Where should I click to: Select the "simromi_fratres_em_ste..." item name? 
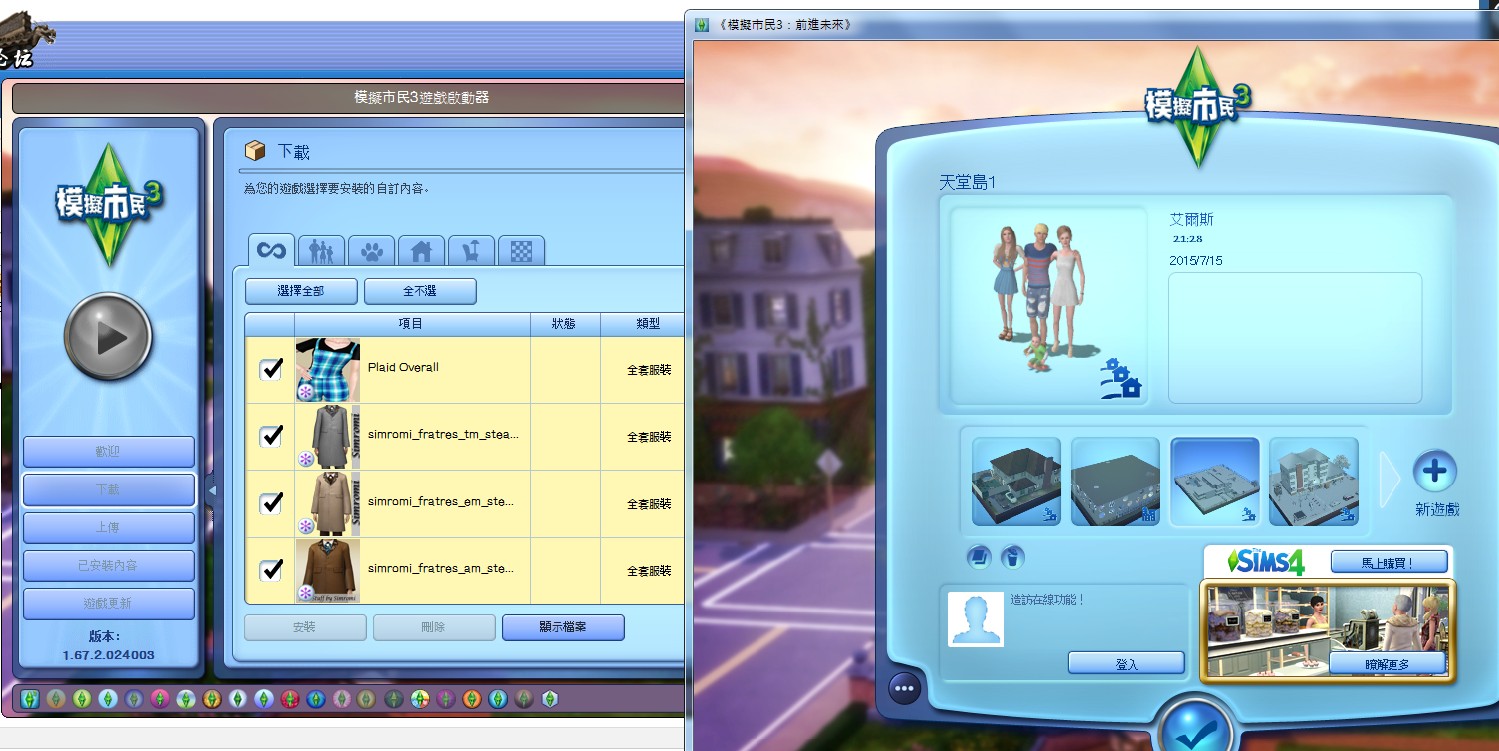coord(441,501)
